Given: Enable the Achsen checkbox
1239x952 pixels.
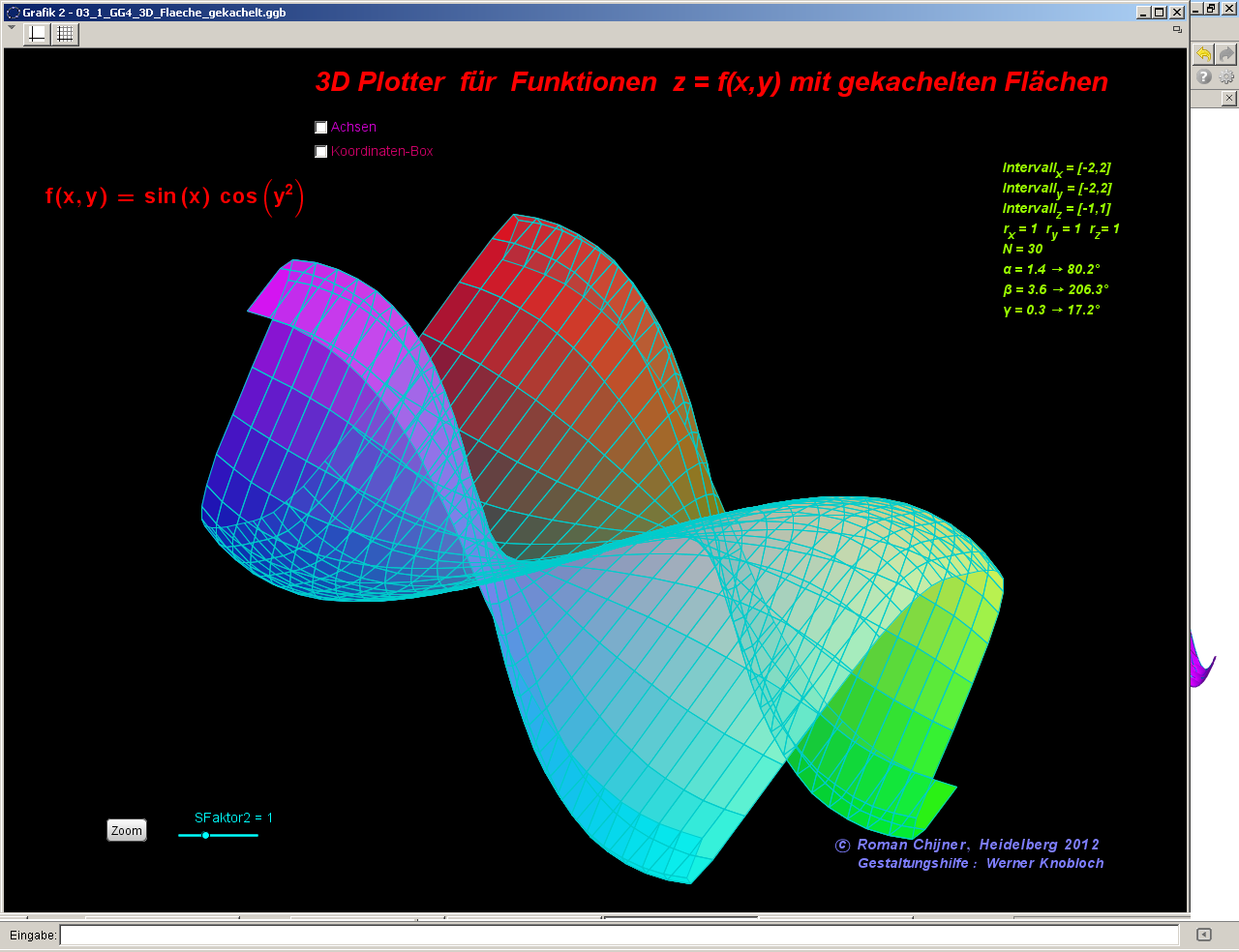Looking at the screenshot, I should (321, 128).
